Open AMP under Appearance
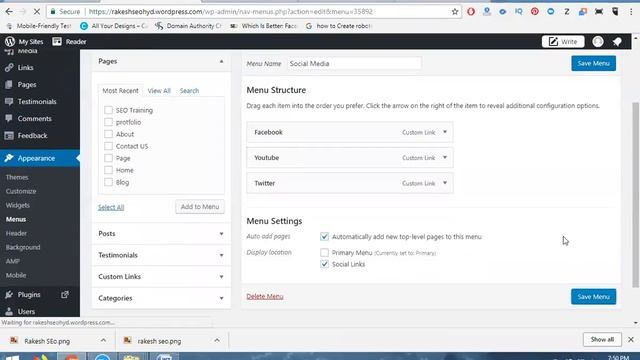 [x=13, y=261]
